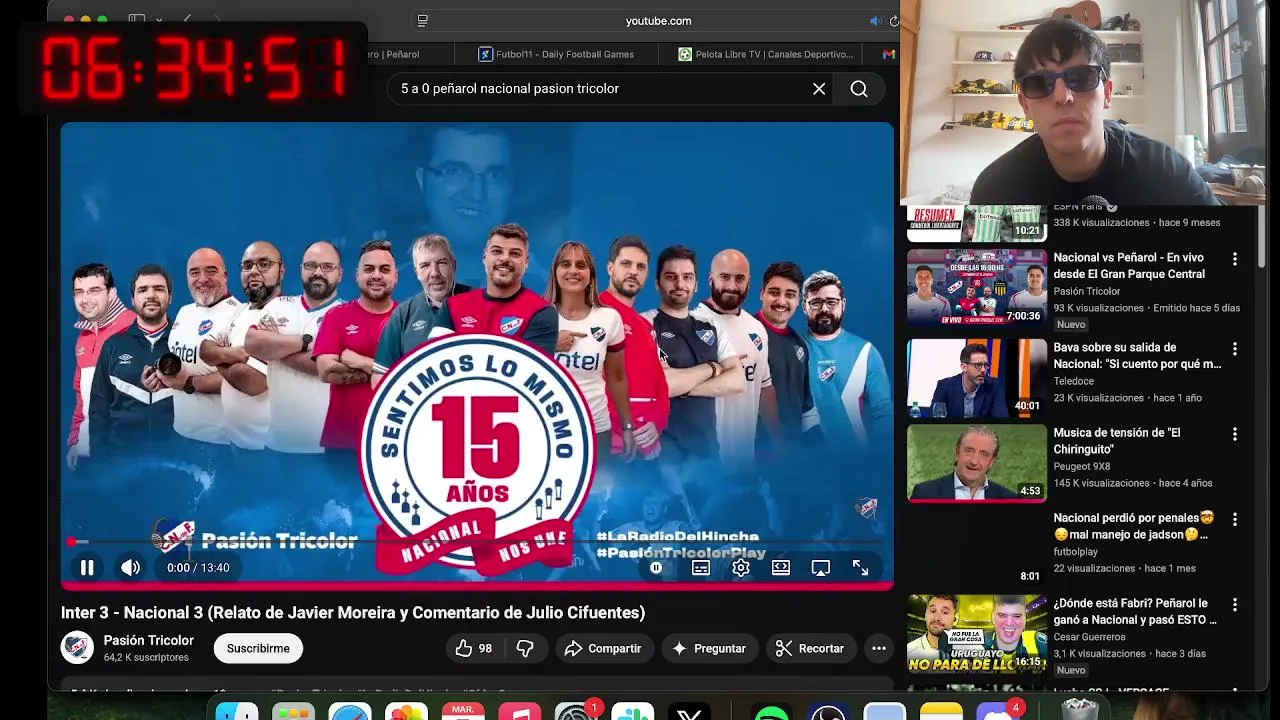
Task: Open the Pasión Tricolor channel avatar
Action: (x=77, y=648)
